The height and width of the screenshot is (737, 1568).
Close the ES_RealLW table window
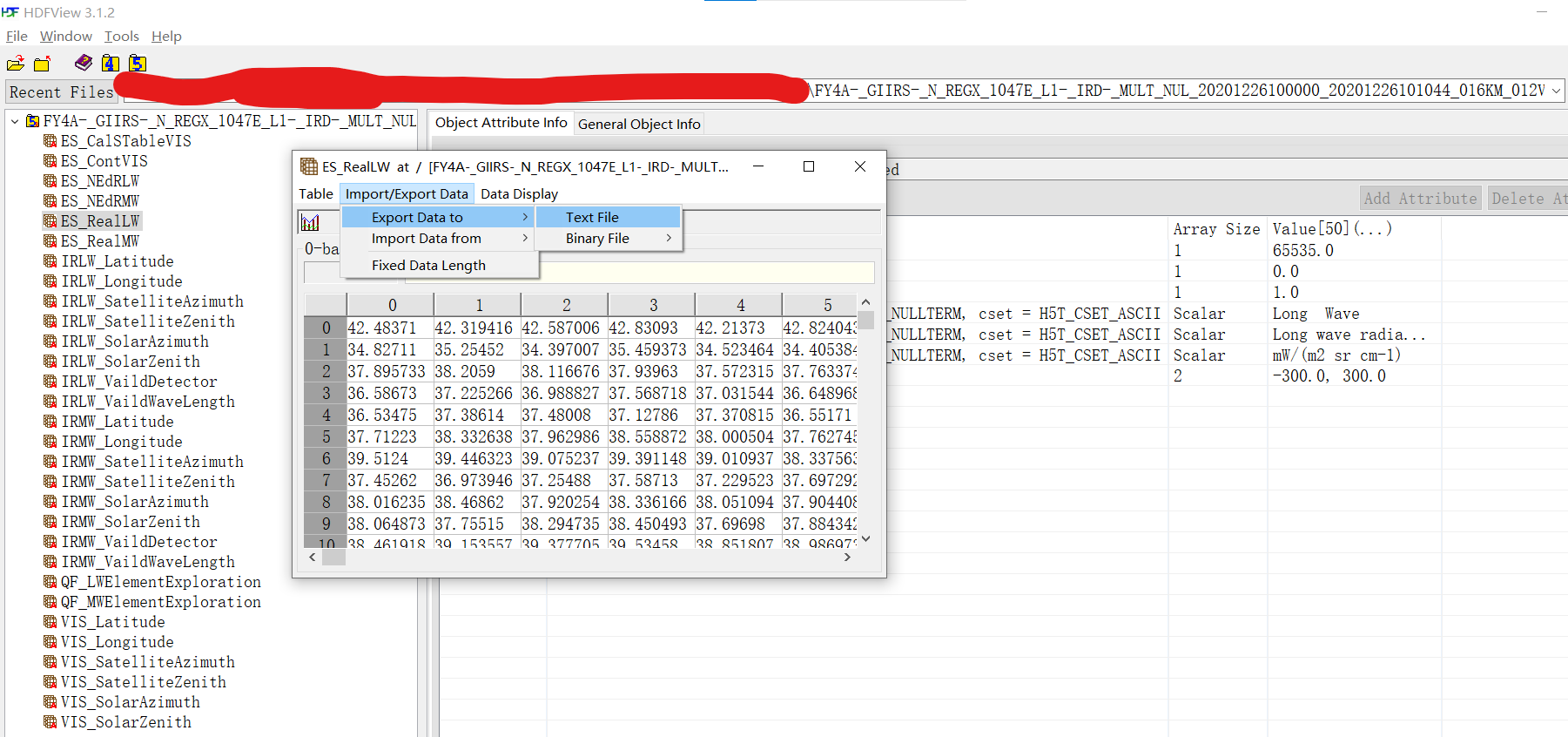(x=860, y=166)
